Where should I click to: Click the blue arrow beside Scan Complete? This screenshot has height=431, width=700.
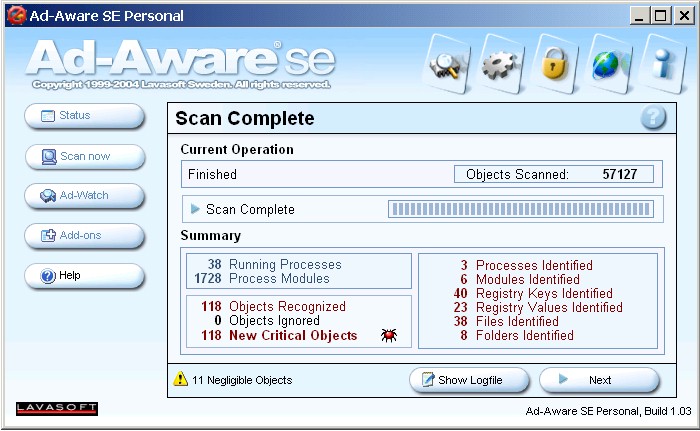point(195,209)
